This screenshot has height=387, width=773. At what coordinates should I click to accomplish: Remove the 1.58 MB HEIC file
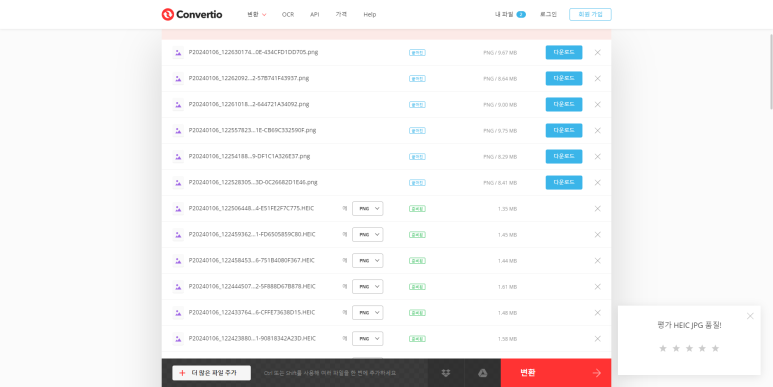(597, 339)
